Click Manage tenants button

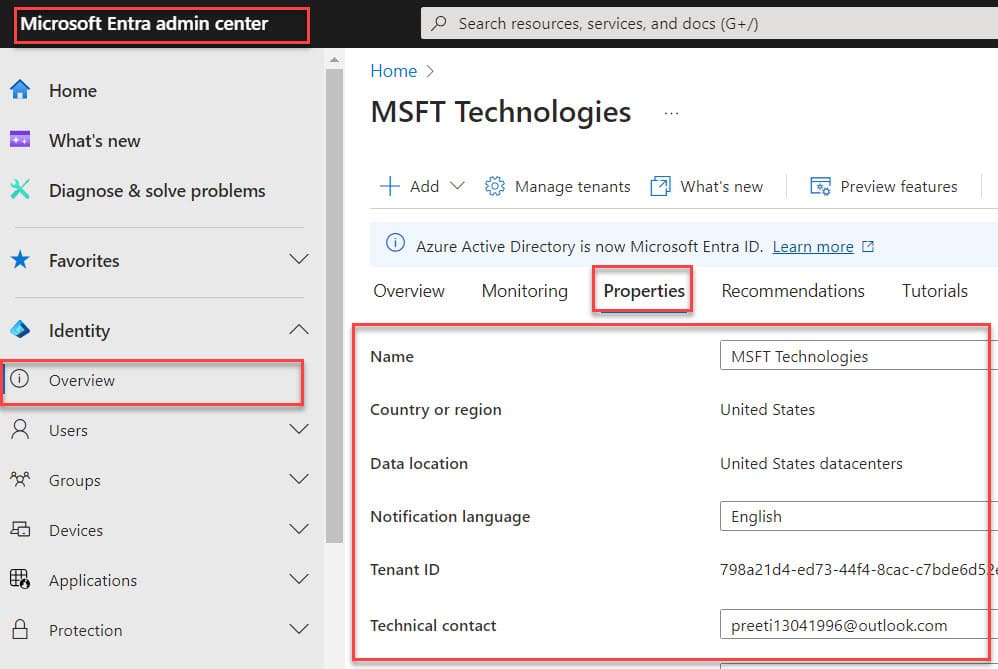pyautogui.click(x=557, y=186)
